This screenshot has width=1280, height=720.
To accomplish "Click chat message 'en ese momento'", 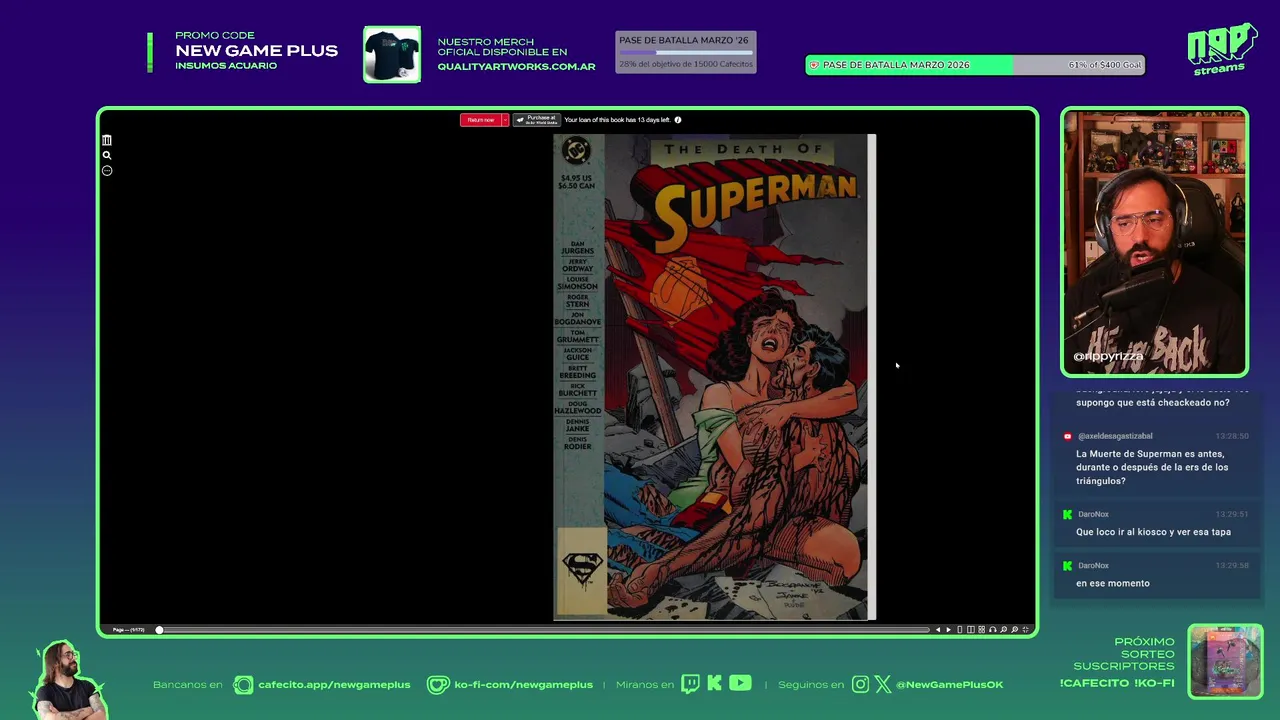I will click(1113, 583).
